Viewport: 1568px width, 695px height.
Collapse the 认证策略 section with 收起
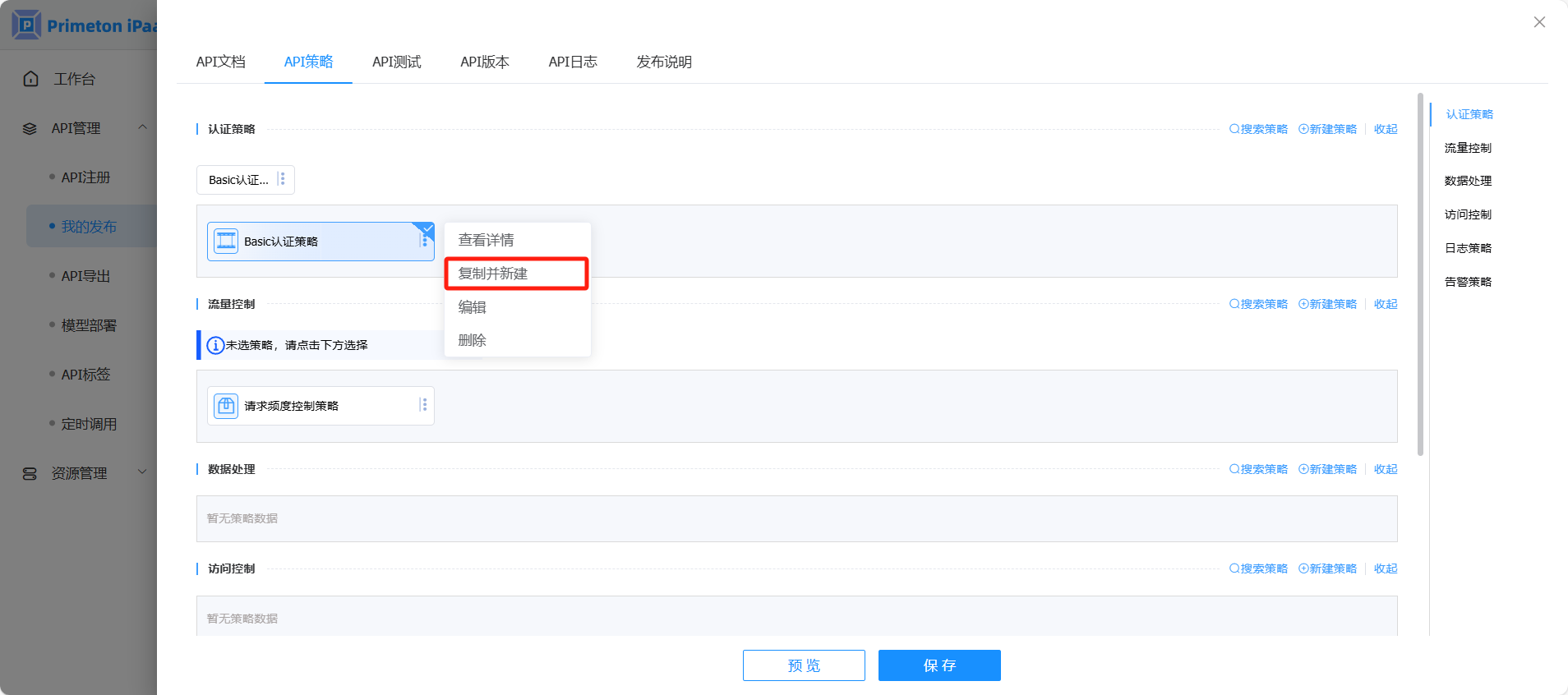coord(1386,129)
